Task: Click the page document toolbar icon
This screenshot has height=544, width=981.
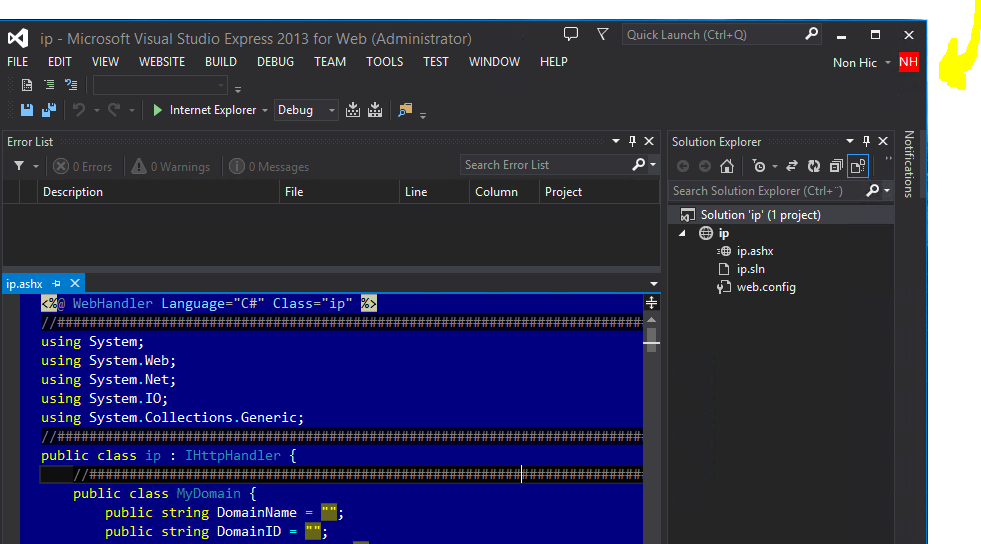Action: pos(27,85)
